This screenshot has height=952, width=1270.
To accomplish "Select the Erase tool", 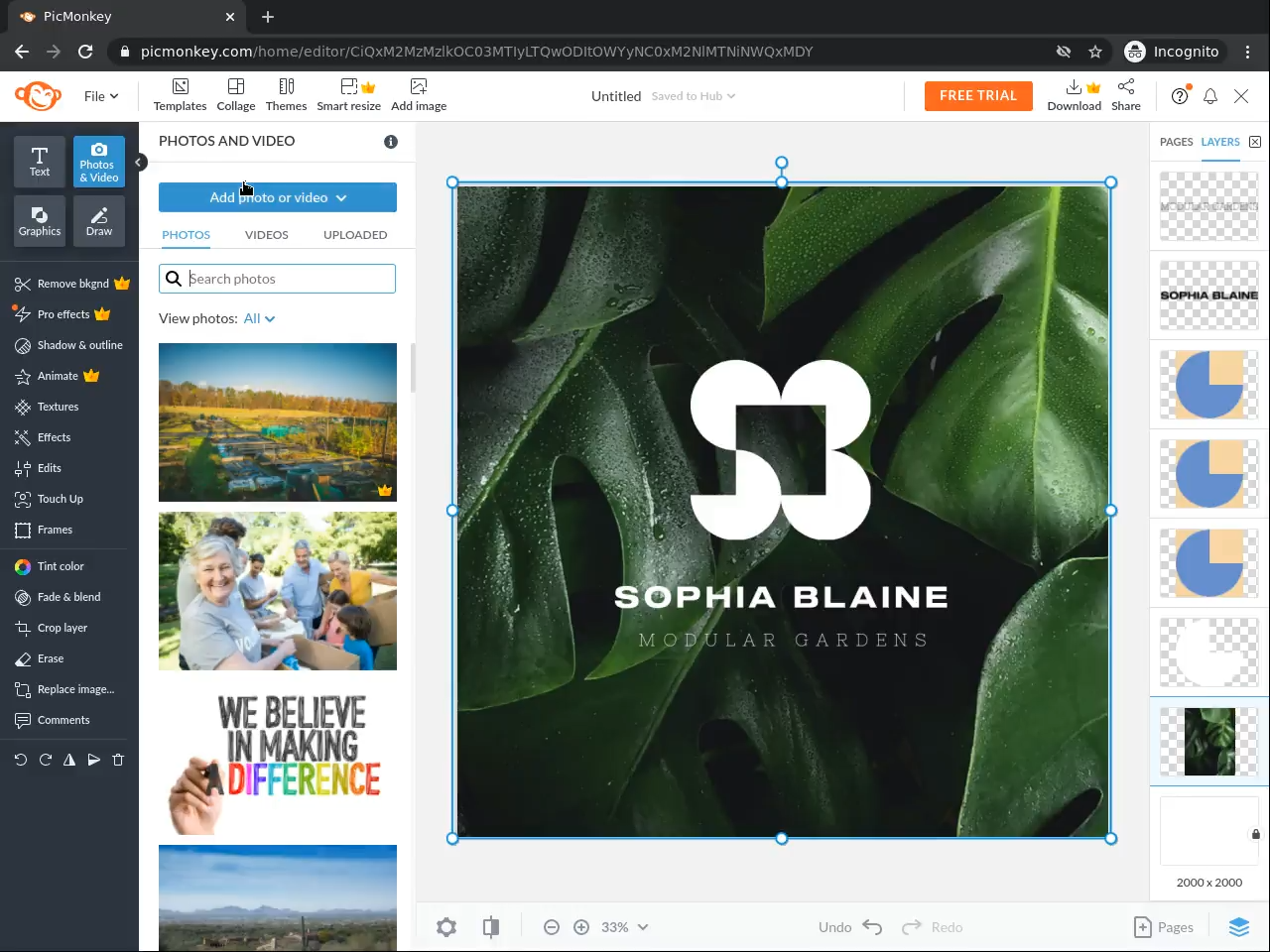I will pos(50,658).
